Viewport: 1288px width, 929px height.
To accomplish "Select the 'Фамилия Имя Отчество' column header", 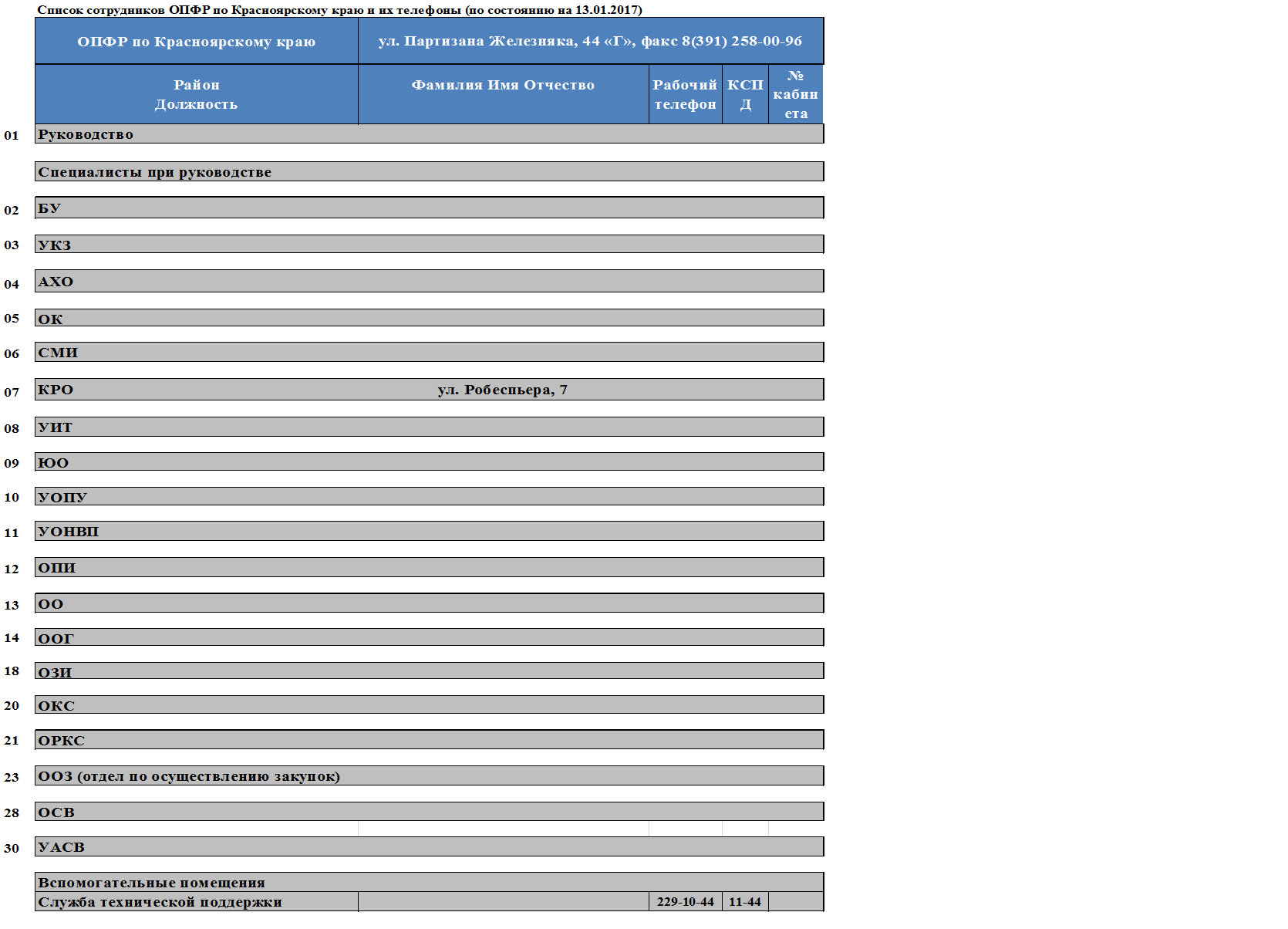I will [x=503, y=86].
